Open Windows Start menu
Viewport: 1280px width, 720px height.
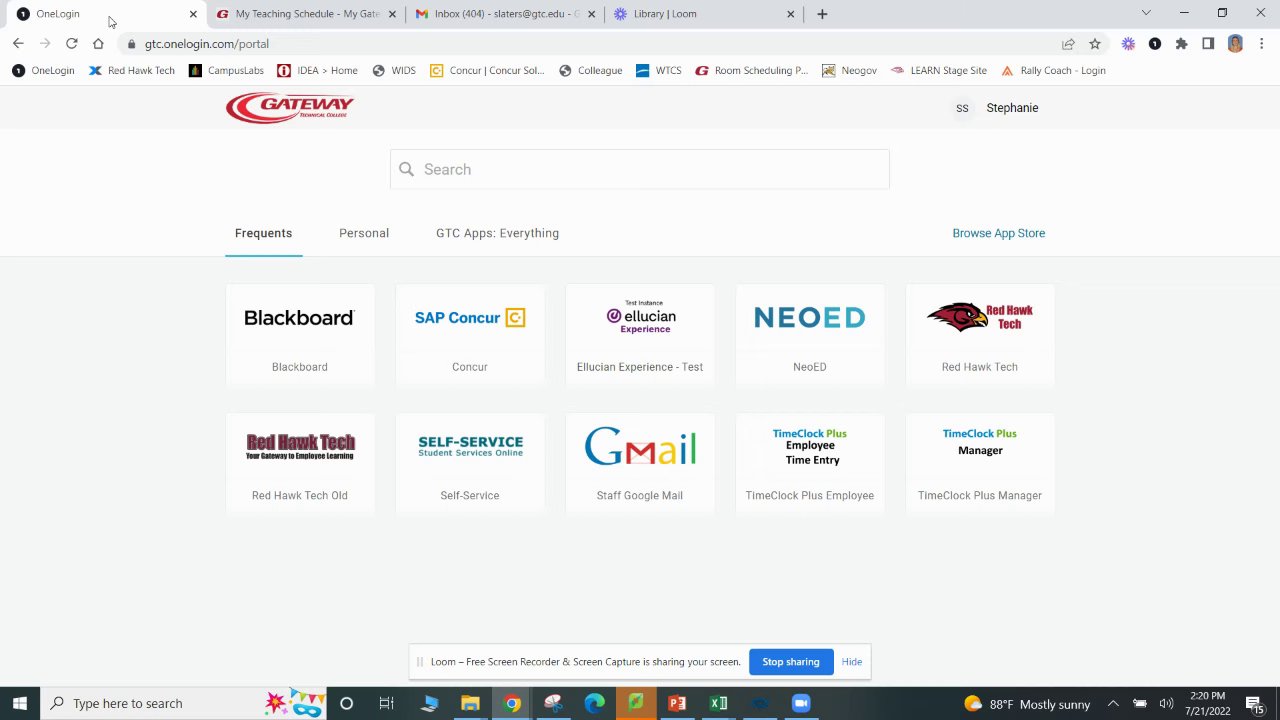[20, 703]
